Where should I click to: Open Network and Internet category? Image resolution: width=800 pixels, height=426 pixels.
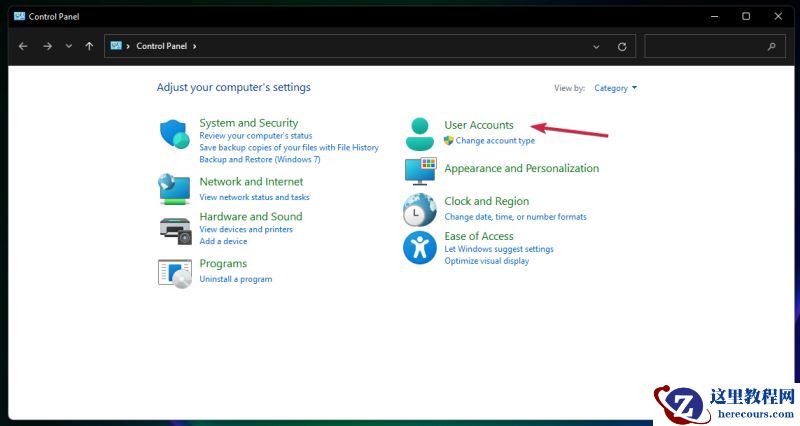(251, 182)
